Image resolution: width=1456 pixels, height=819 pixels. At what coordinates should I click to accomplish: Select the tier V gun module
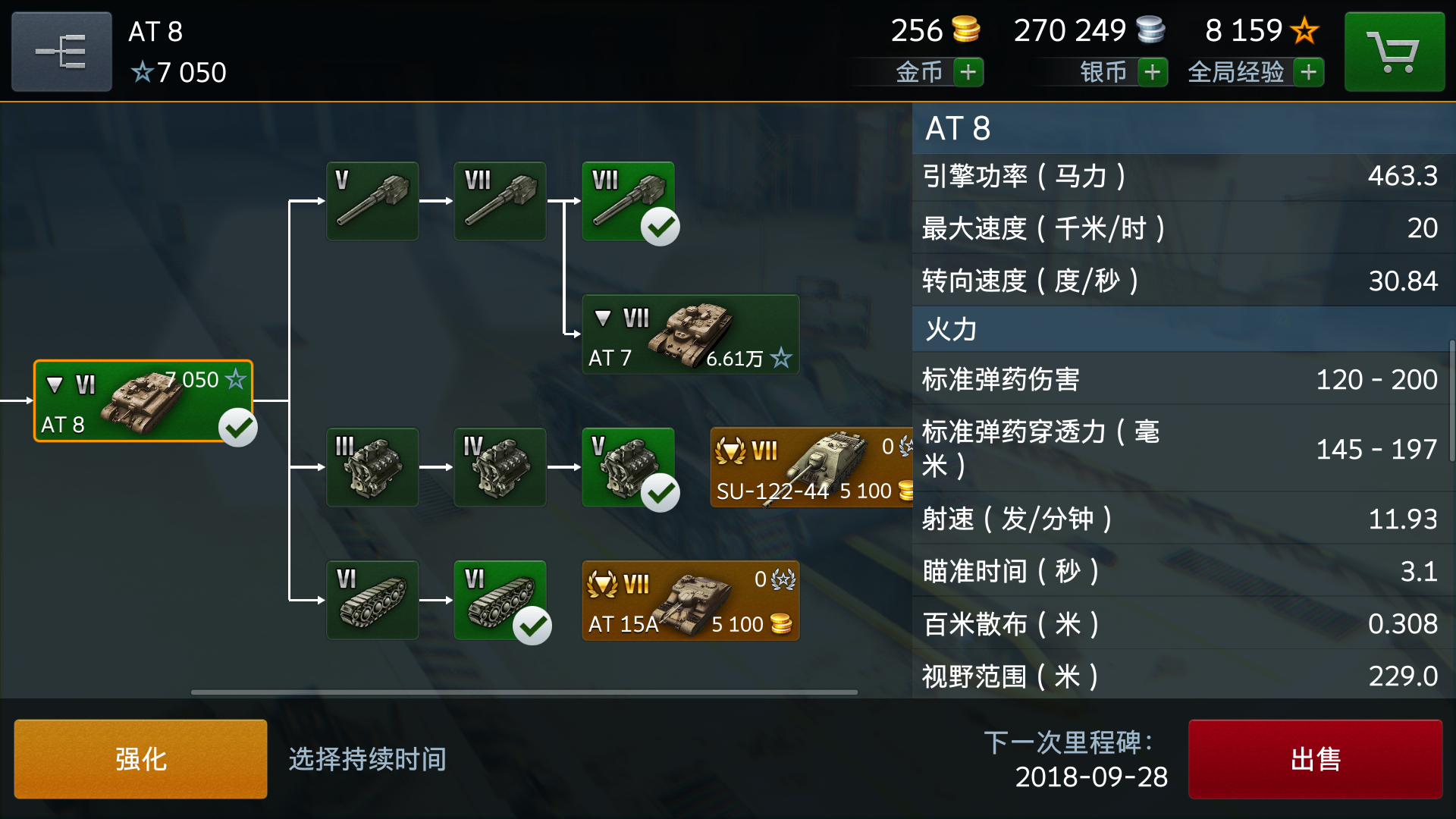coord(372,201)
